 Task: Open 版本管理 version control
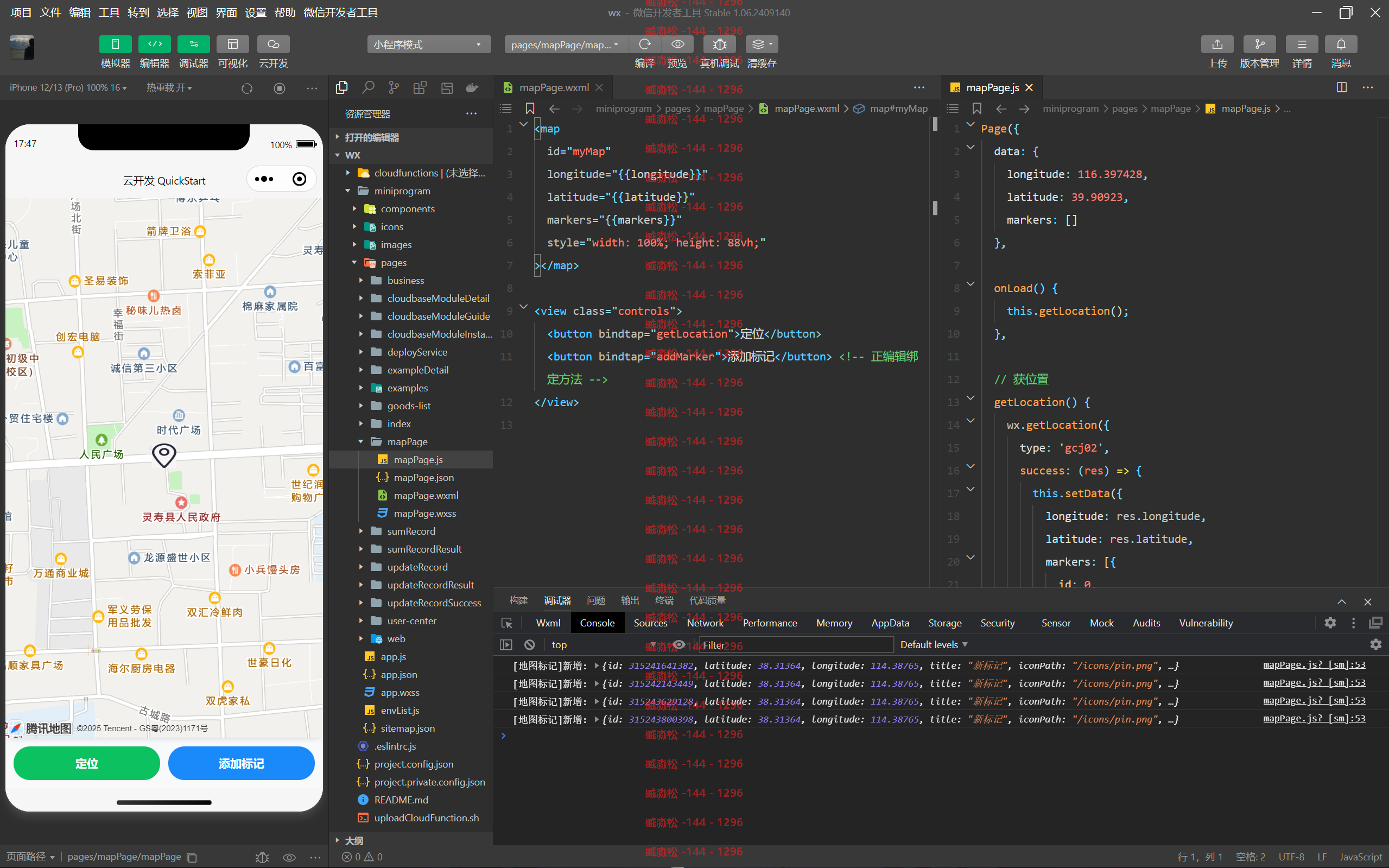[x=1259, y=44]
